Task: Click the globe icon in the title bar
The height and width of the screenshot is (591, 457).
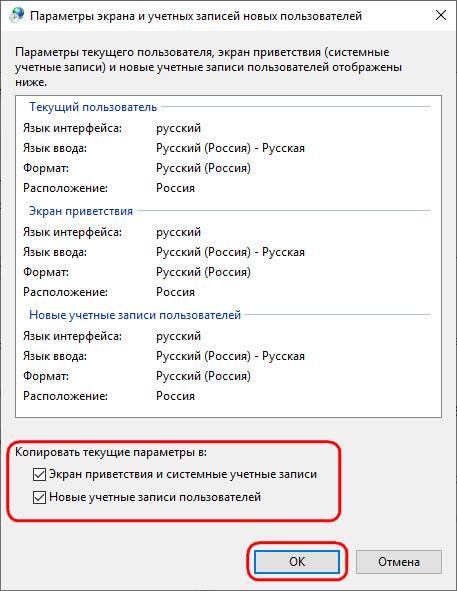Action: click(17, 15)
